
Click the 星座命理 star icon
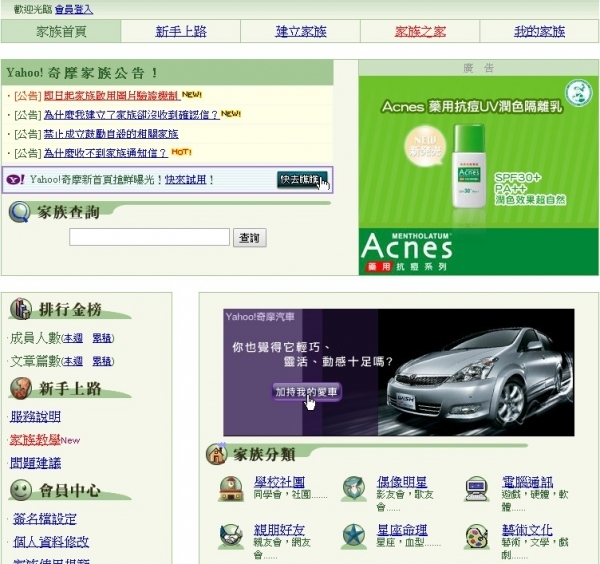354,536
